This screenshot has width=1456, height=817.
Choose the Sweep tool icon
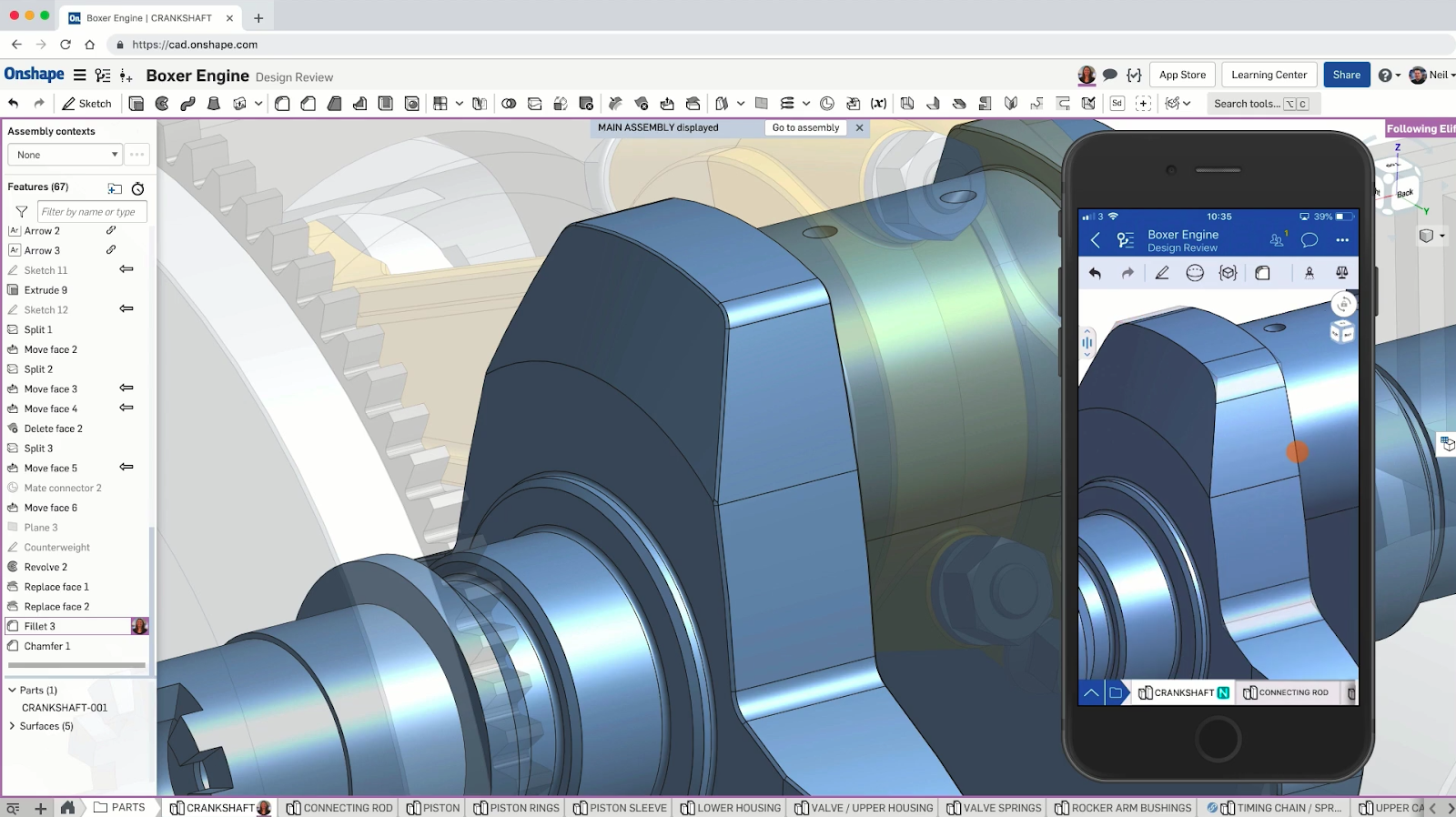tap(187, 104)
